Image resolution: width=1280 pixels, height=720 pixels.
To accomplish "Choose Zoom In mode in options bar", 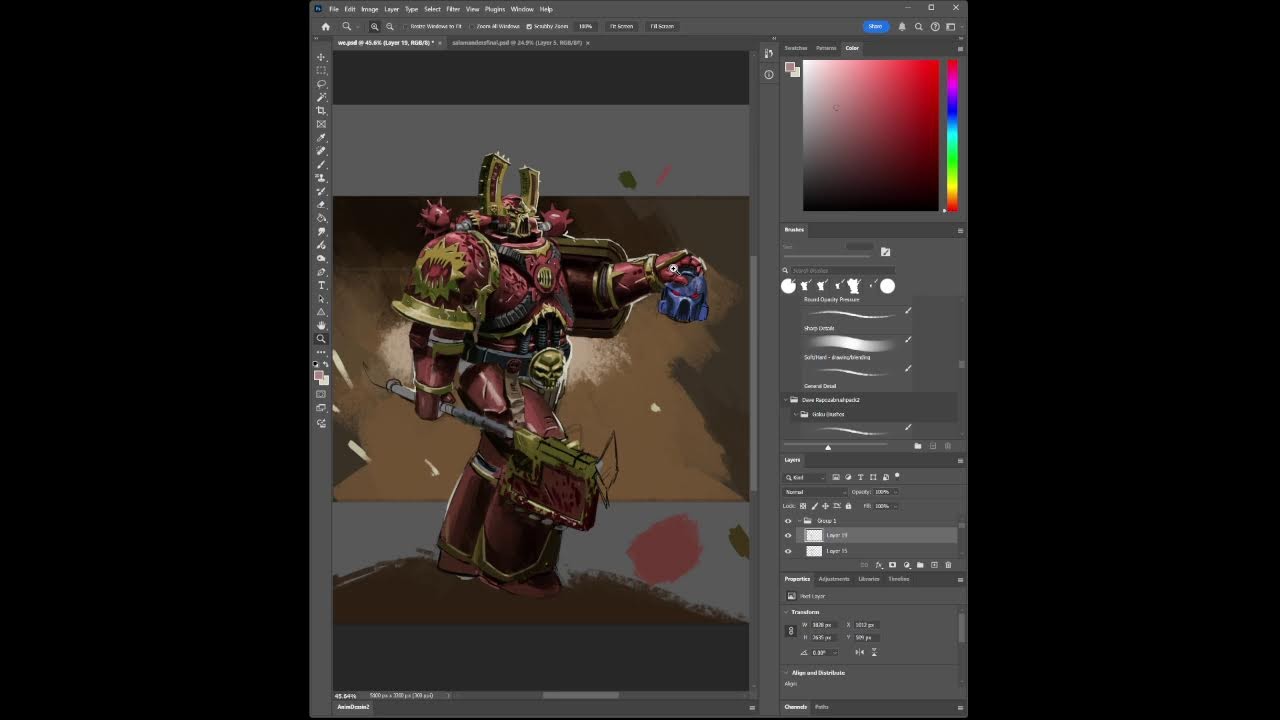I will point(374,27).
